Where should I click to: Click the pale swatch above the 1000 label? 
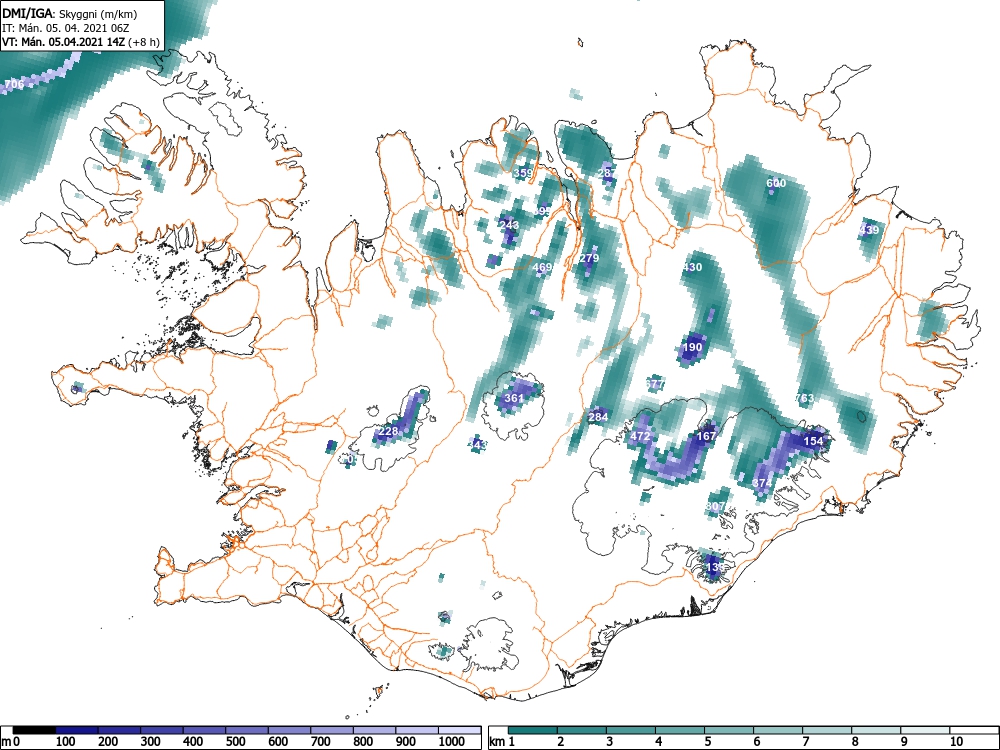pyautogui.click(x=459, y=730)
